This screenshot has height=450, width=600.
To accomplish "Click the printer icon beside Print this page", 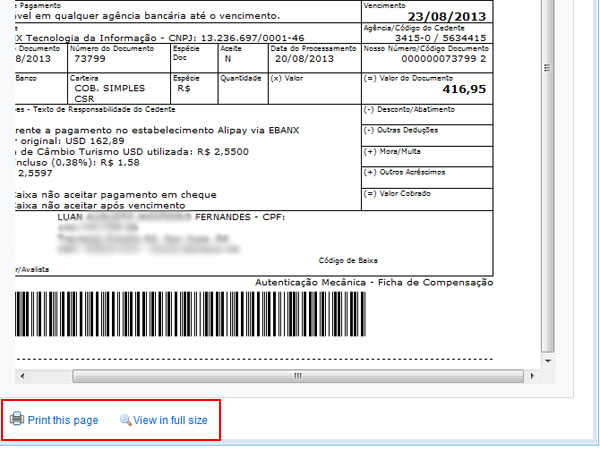I will 17,419.
